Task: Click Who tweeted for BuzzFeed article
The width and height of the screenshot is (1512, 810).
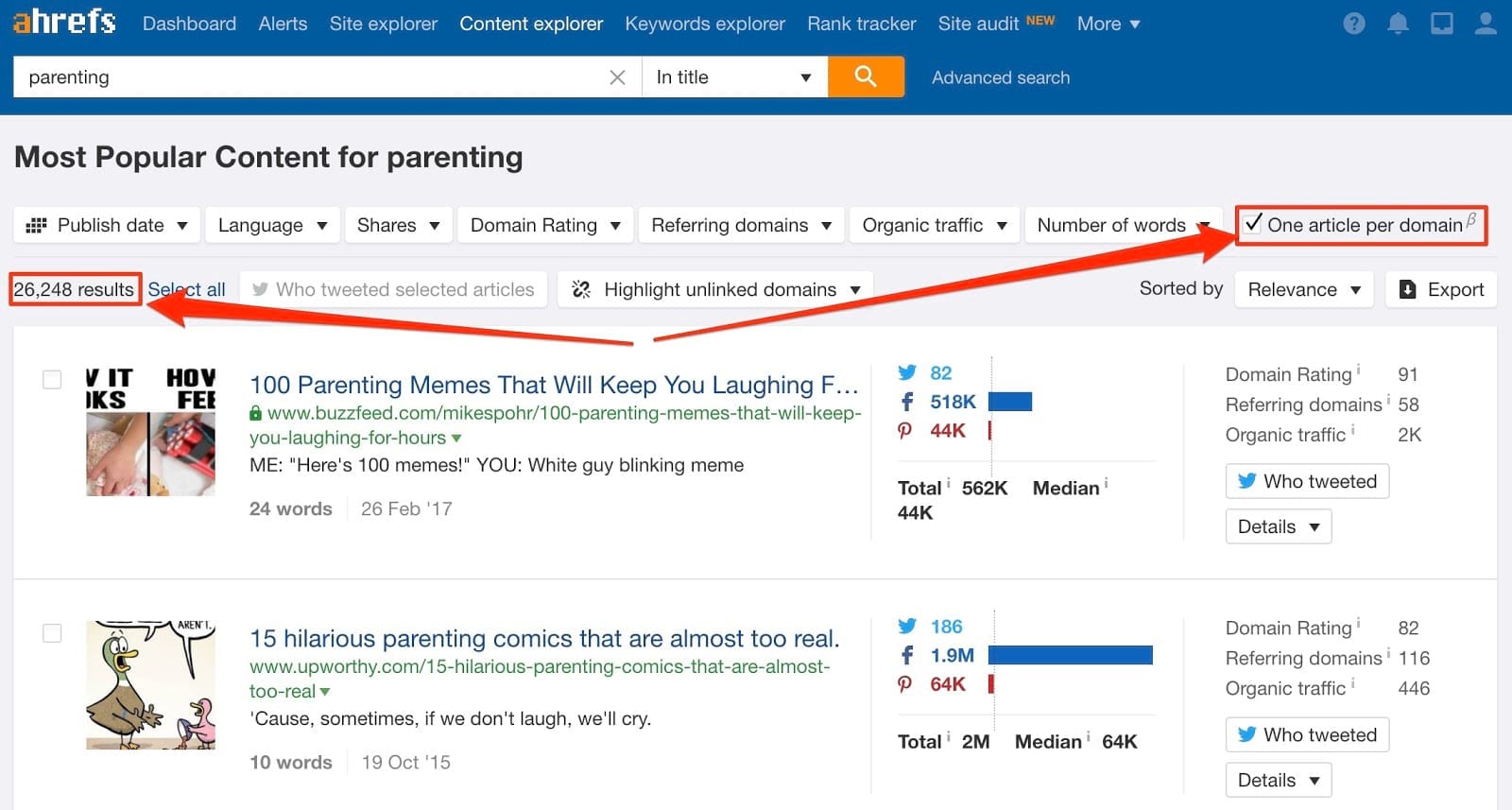Action: point(1307,481)
